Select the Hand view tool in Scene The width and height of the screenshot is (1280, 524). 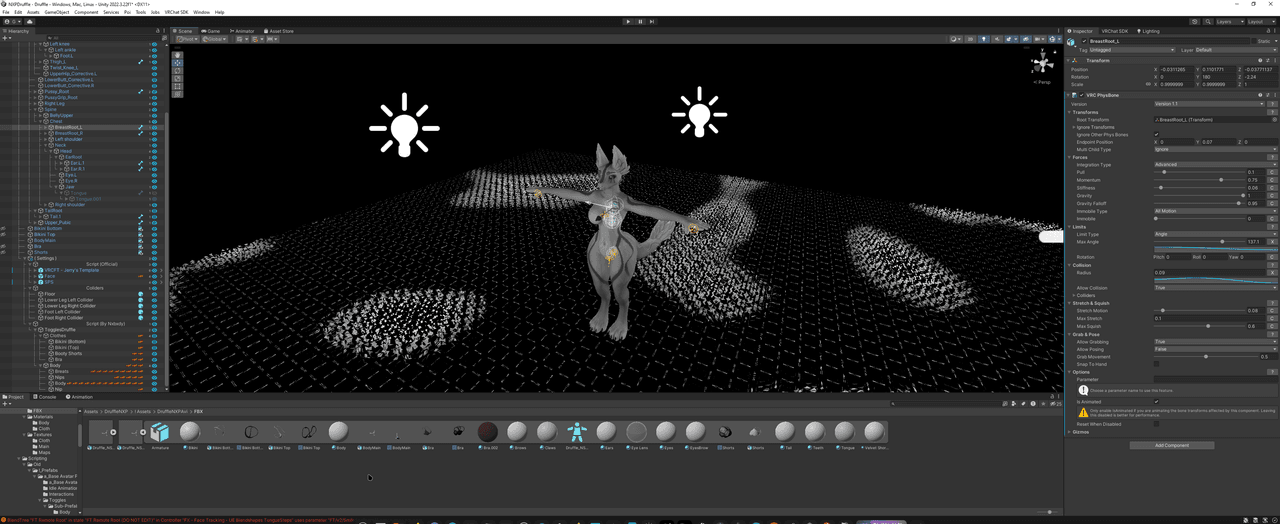178,55
